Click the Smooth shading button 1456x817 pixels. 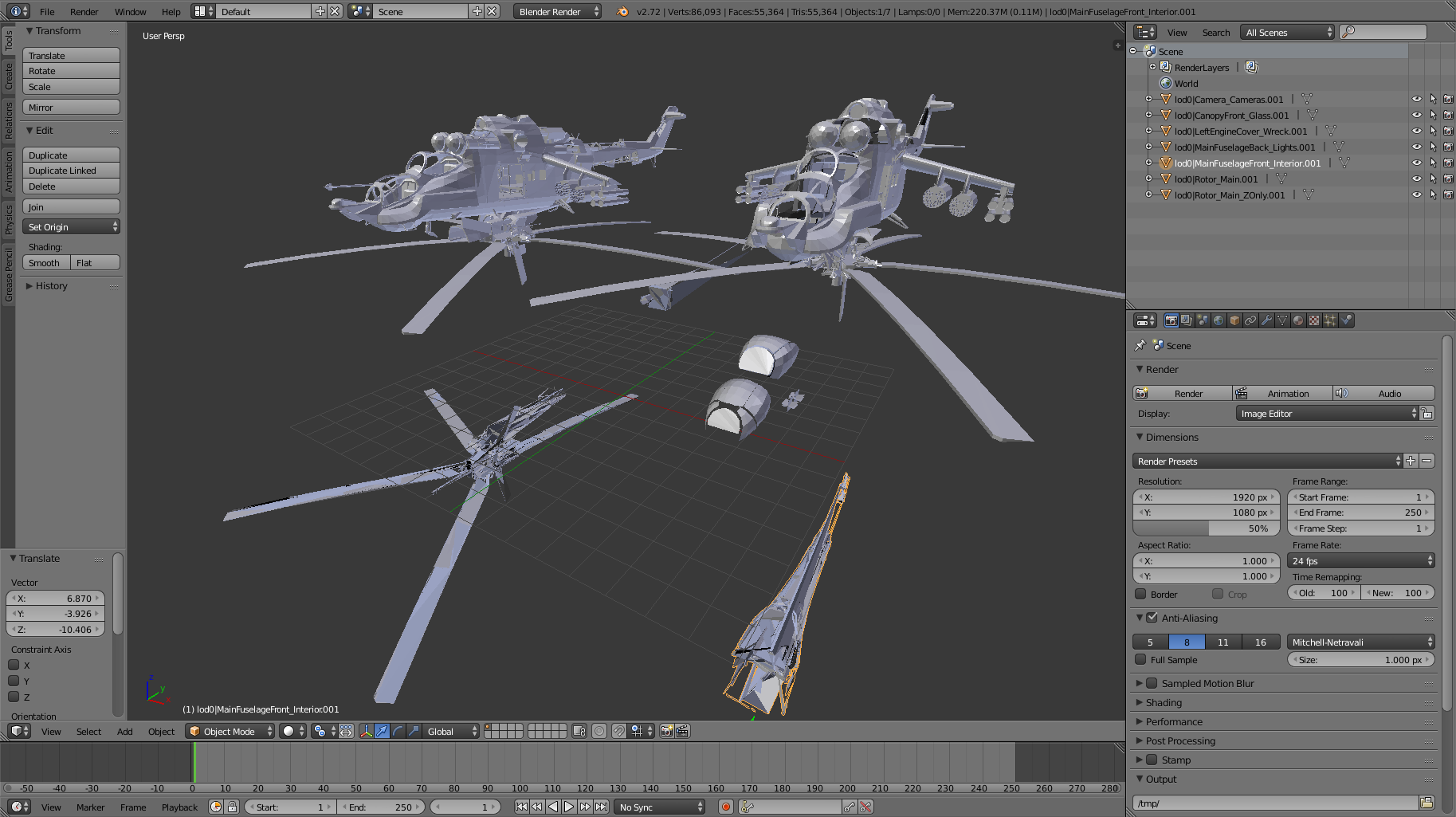tap(46, 263)
